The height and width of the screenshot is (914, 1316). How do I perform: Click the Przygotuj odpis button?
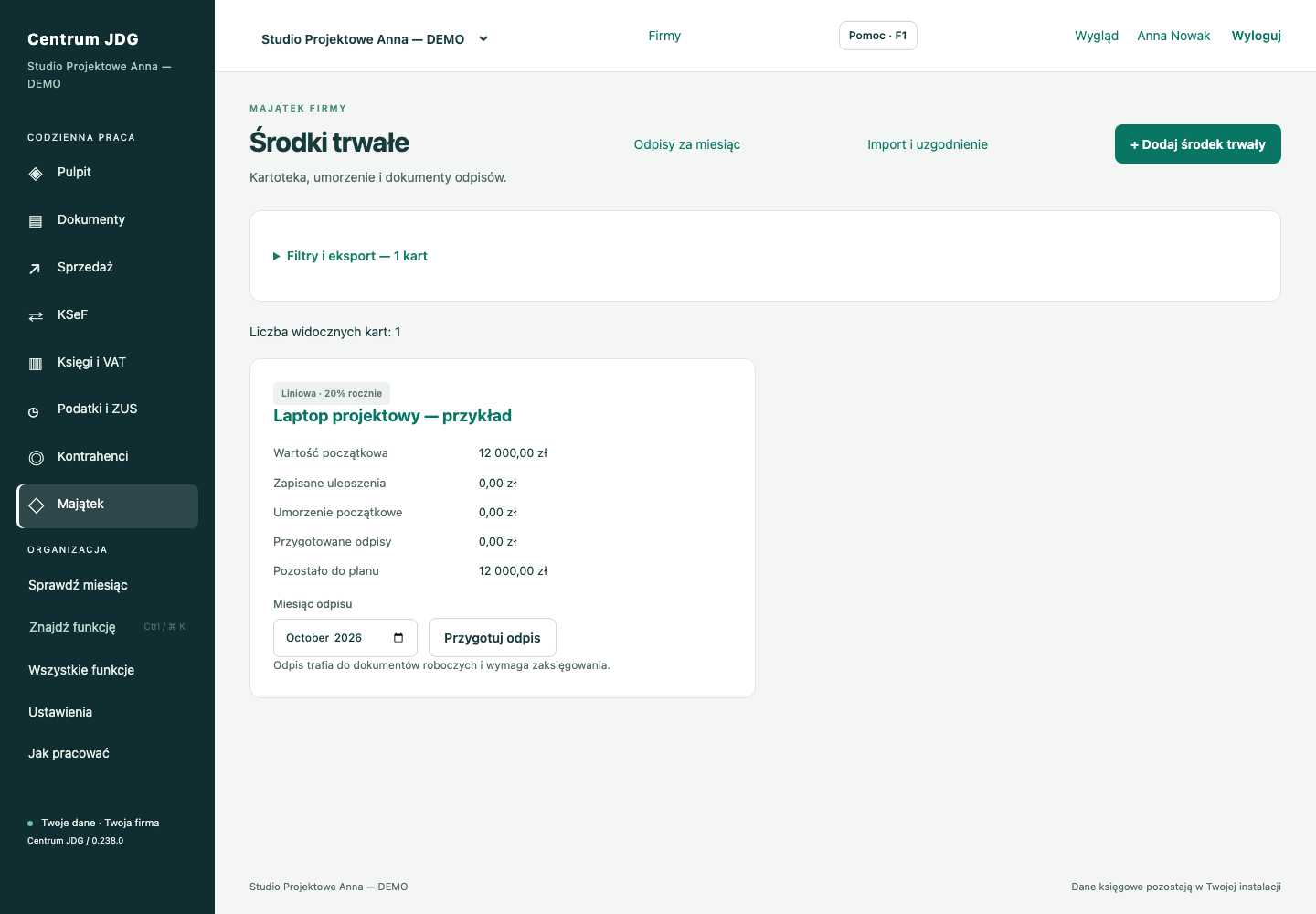point(493,638)
